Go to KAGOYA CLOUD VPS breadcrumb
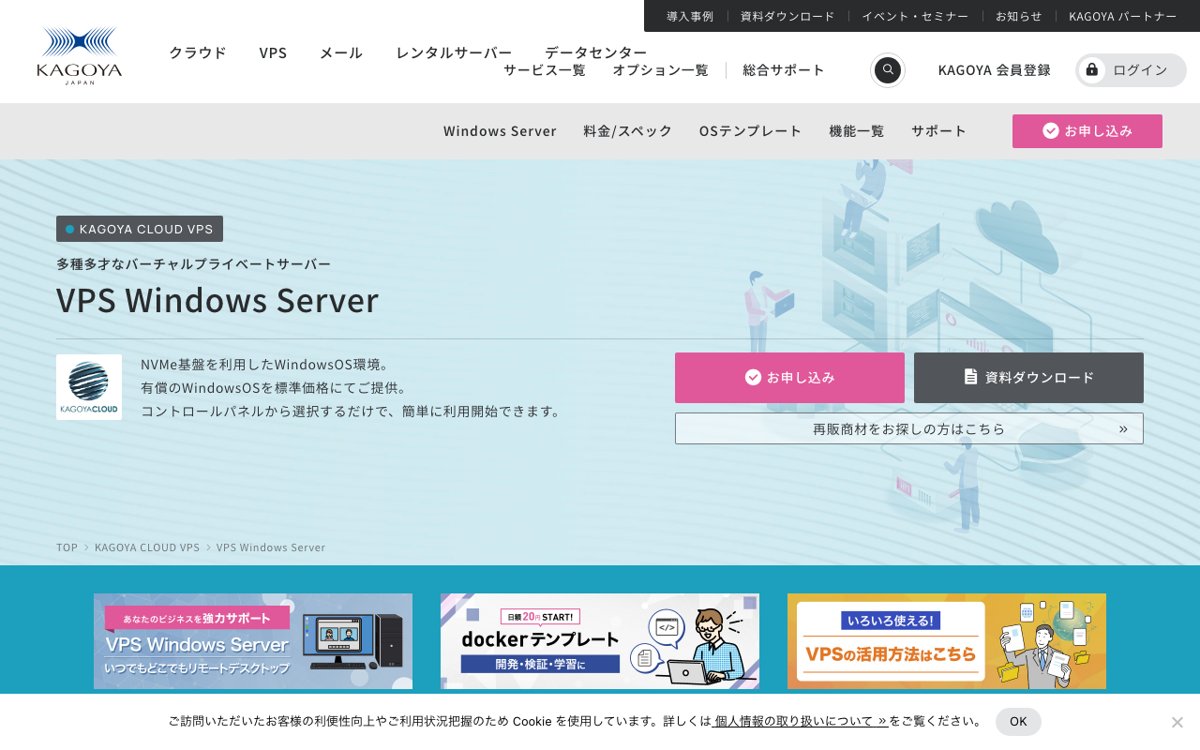The height and width of the screenshot is (750, 1200). pyautogui.click(x=147, y=548)
